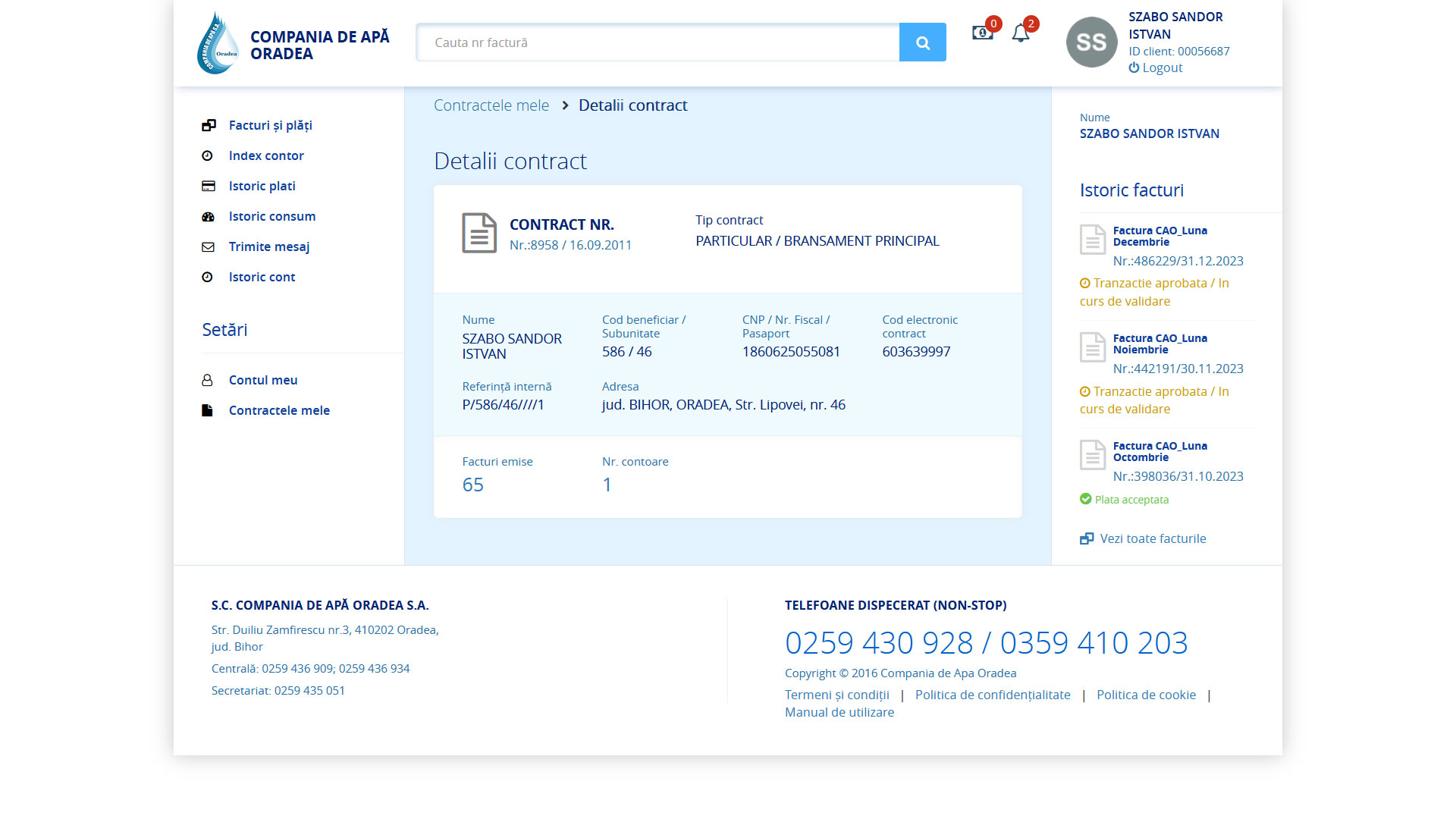Screen dimensions: 1456x819
Task: Go back to Contractele mele breadcrumb
Action: [x=491, y=105]
